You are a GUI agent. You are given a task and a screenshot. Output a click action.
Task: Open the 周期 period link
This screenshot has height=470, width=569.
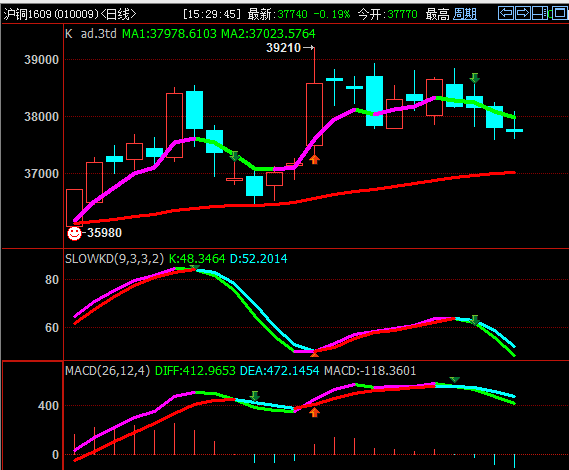(x=465, y=14)
